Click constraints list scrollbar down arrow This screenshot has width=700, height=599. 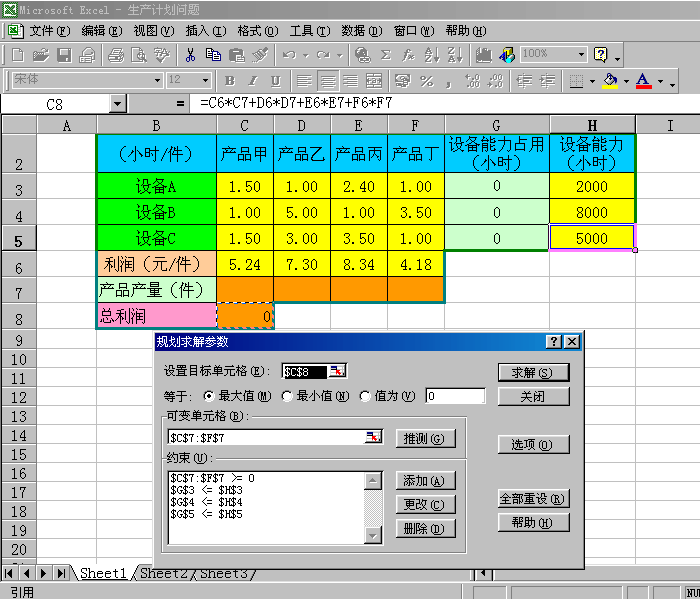(373, 536)
